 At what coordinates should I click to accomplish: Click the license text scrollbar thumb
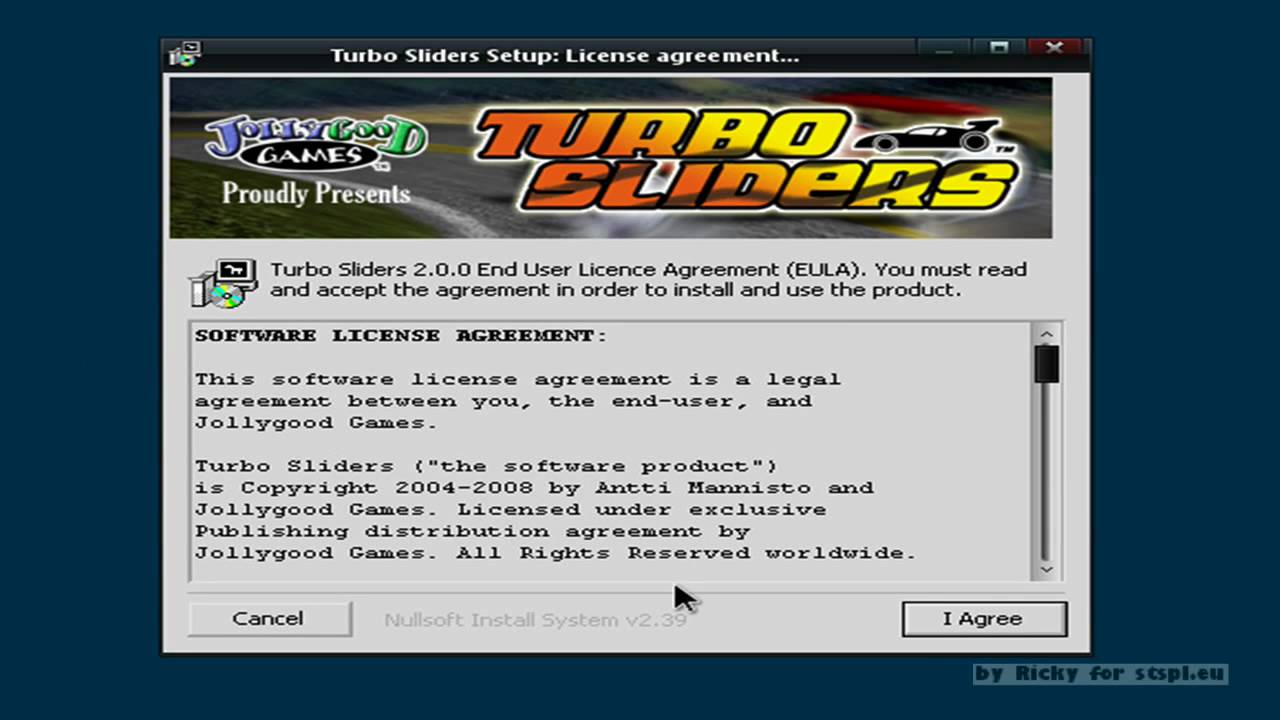(1047, 363)
